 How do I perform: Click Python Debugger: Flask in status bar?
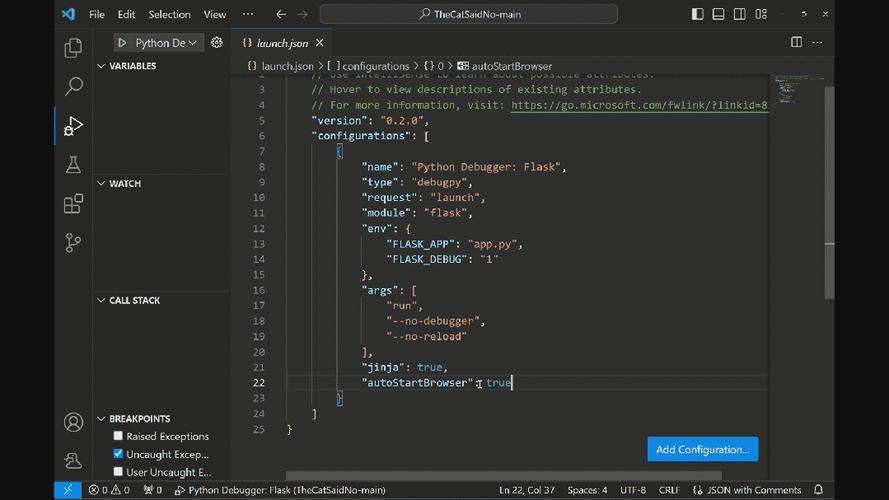pos(280,490)
